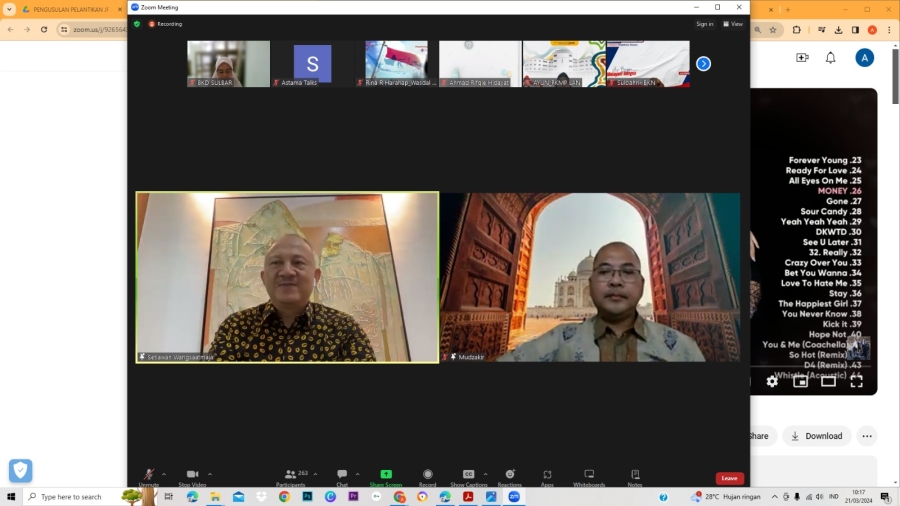Unmute the microphone in Zoom toolbar
Viewport: 900px width, 506px height.
click(x=149, y=476)
